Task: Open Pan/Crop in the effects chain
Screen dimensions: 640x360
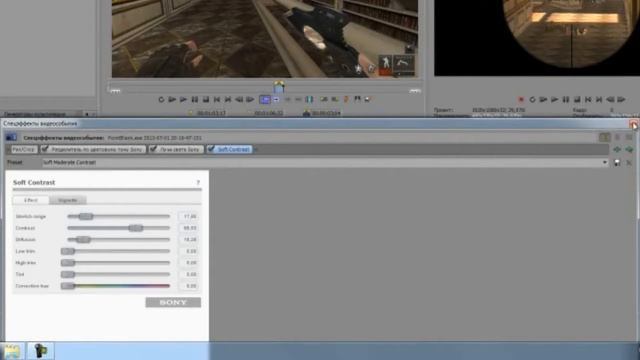Action: pos(24,149)
